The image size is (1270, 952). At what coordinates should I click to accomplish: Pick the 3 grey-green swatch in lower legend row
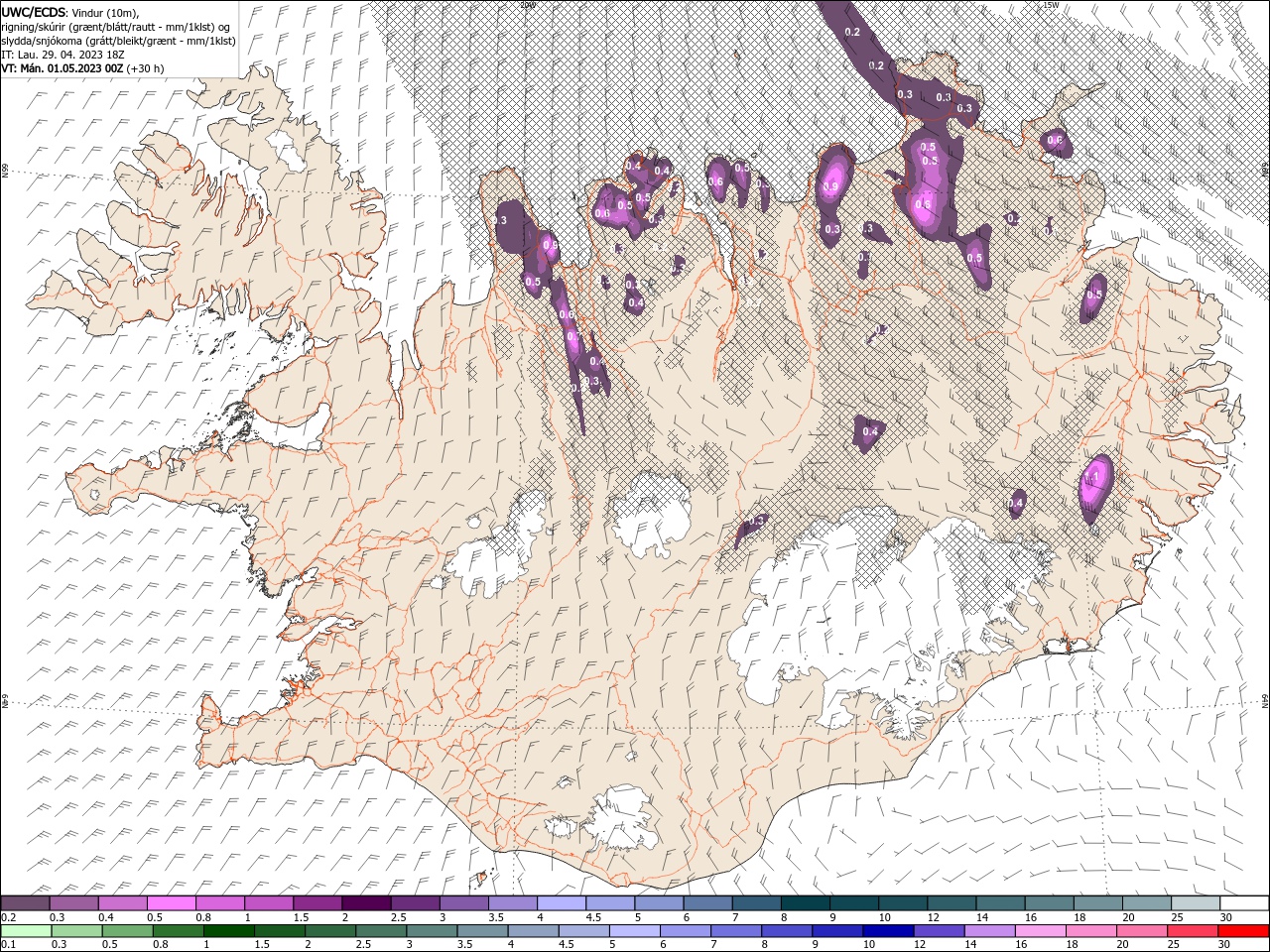[x=432, y=931]
